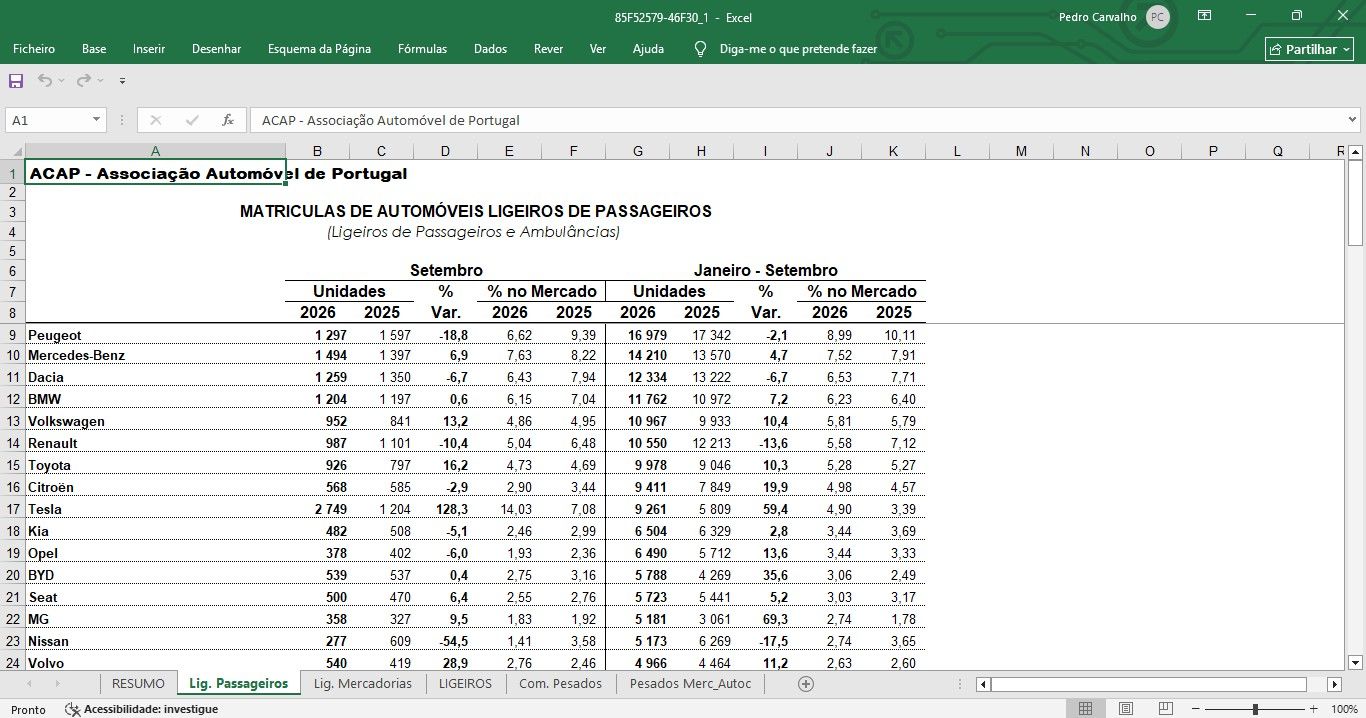Open Customize Quick Access Toolbar dropdown

tap(122, 80)
